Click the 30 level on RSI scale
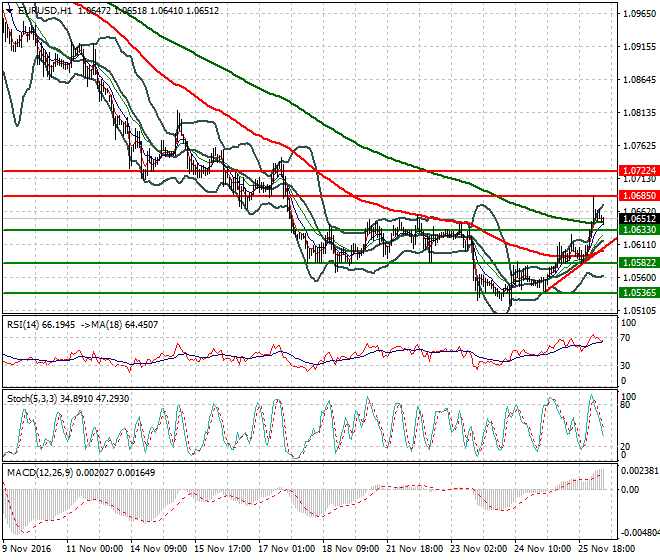 pos(625,365)
